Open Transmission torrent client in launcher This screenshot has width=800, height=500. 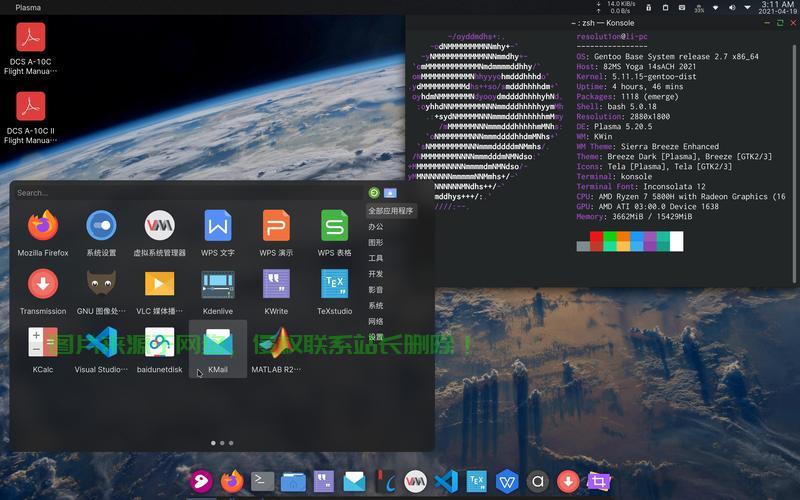(x=43, y=285)
